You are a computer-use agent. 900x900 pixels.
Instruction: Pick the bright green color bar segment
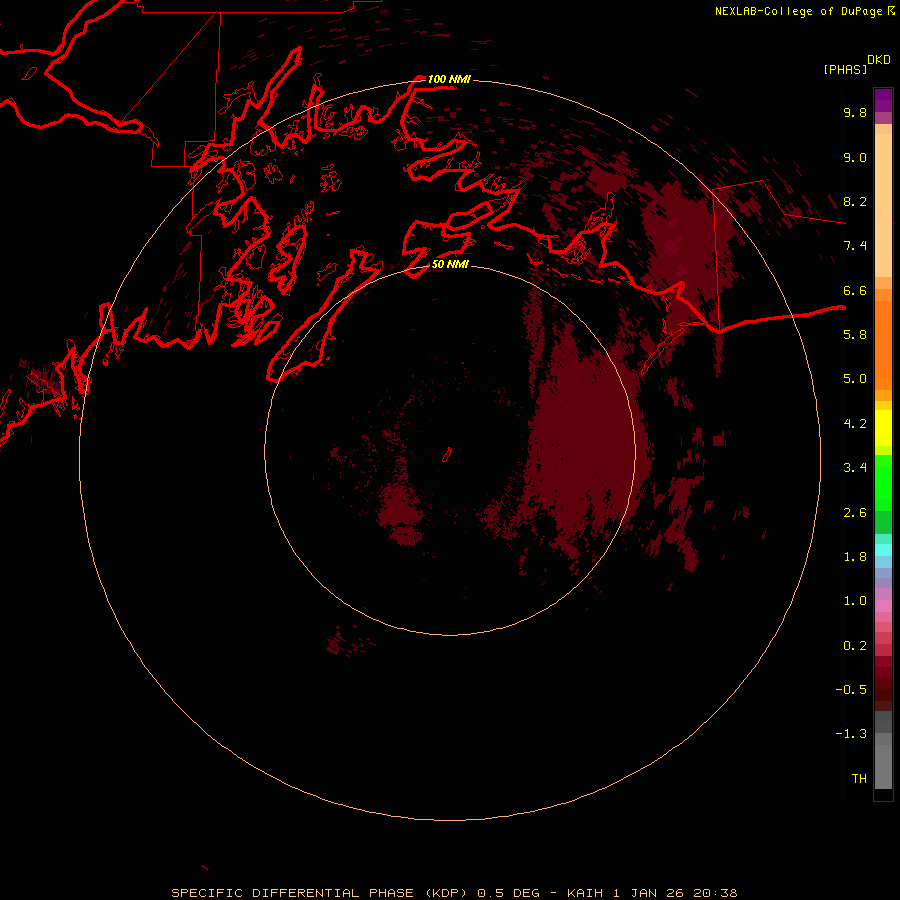pyautogui.click(x=883, y=482)
